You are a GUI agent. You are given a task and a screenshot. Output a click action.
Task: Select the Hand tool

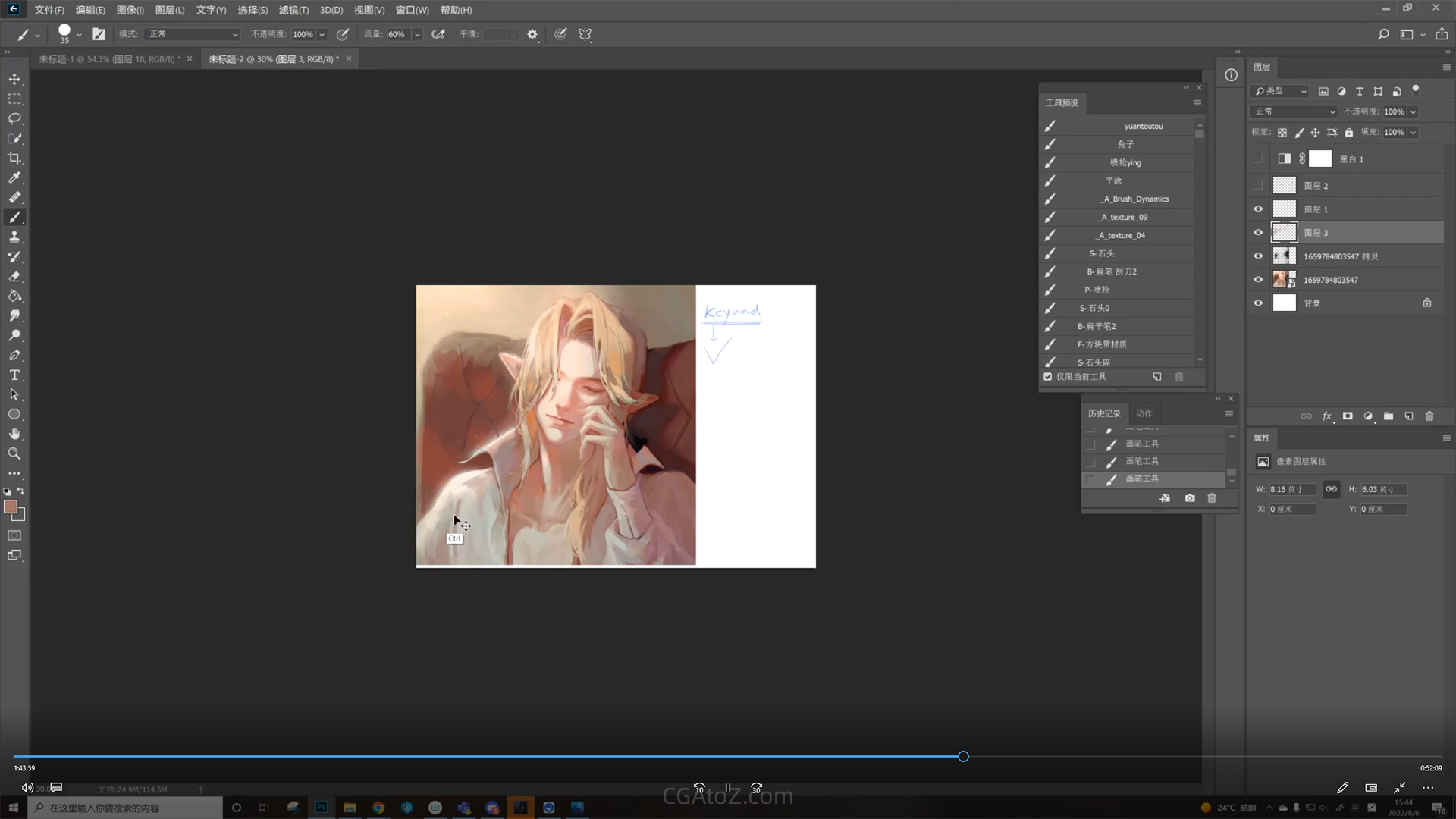(x=14, y=434)
